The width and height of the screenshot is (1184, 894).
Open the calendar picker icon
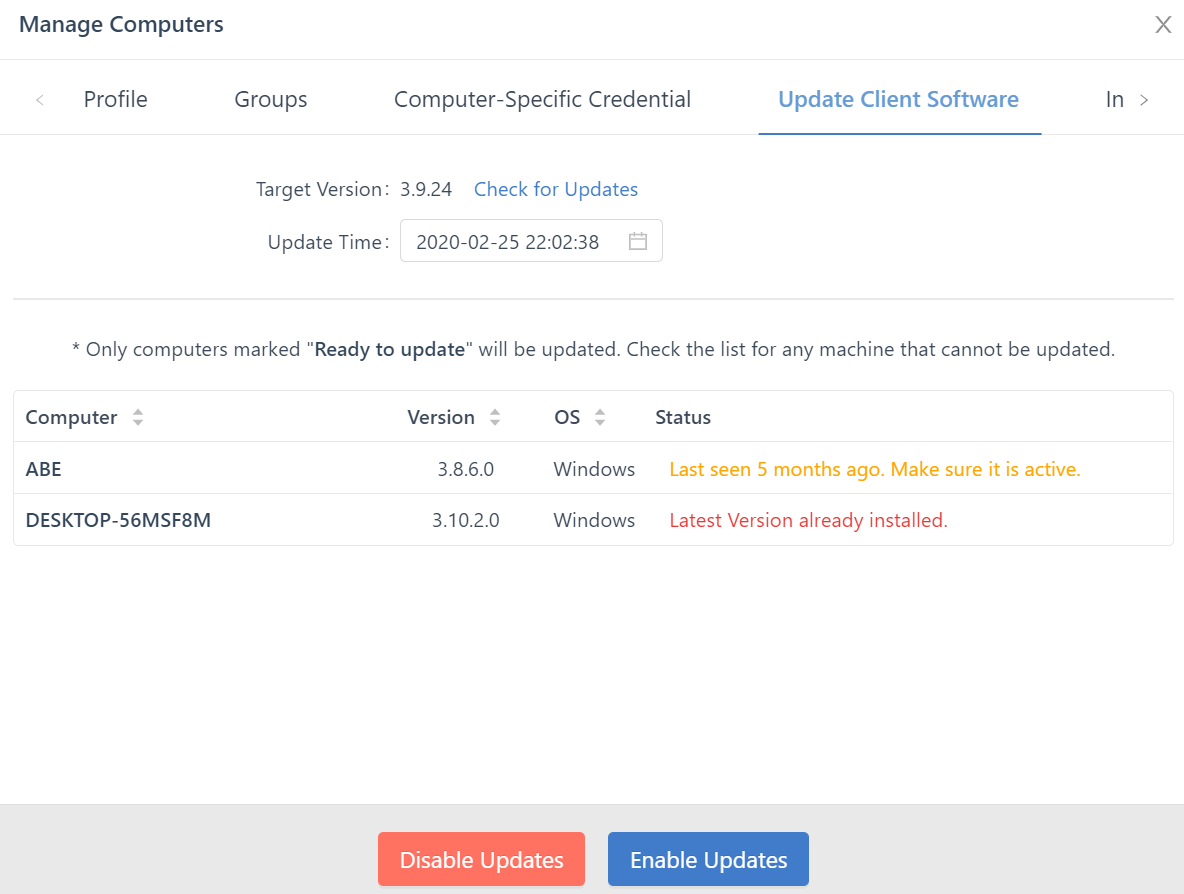click(638, 241)
